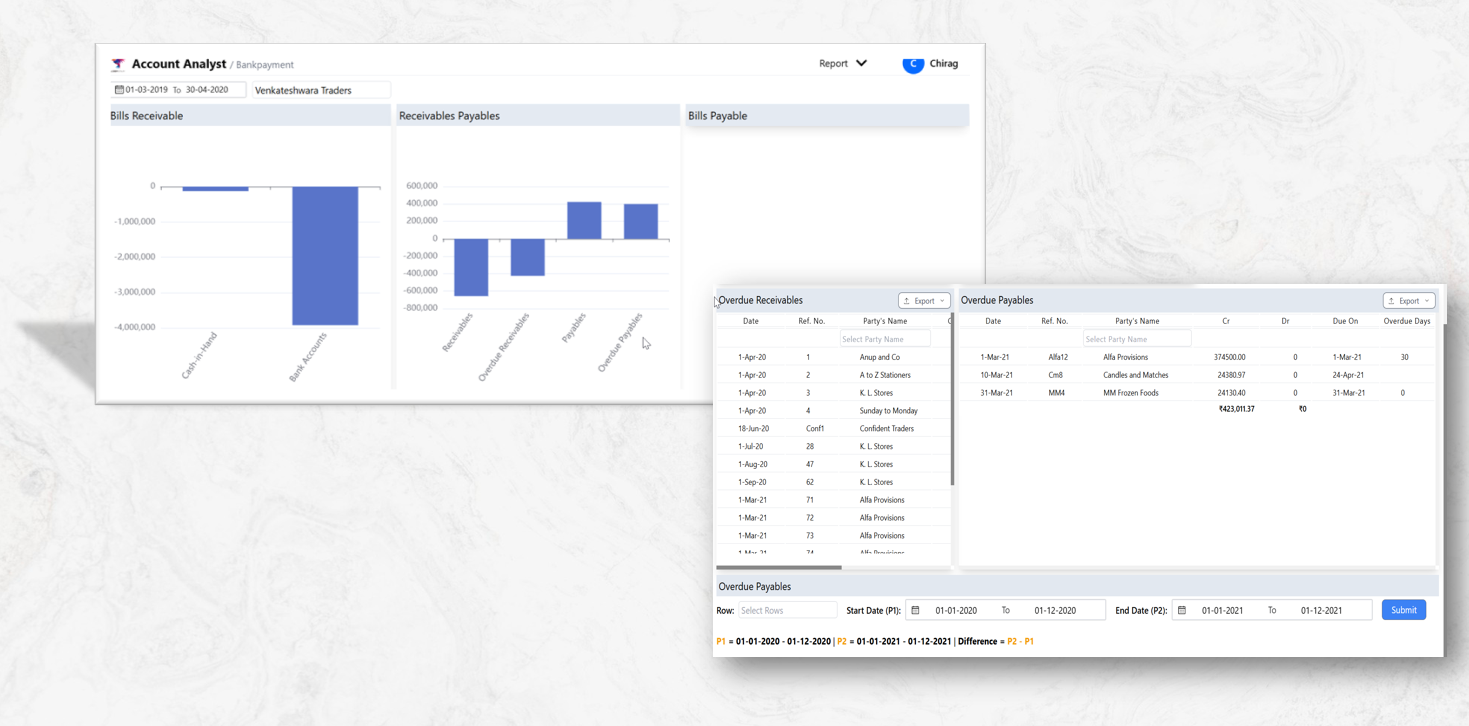Click the Account Analyst logo icon
The height and width of the screenshot is (726, 1469).
118,64
